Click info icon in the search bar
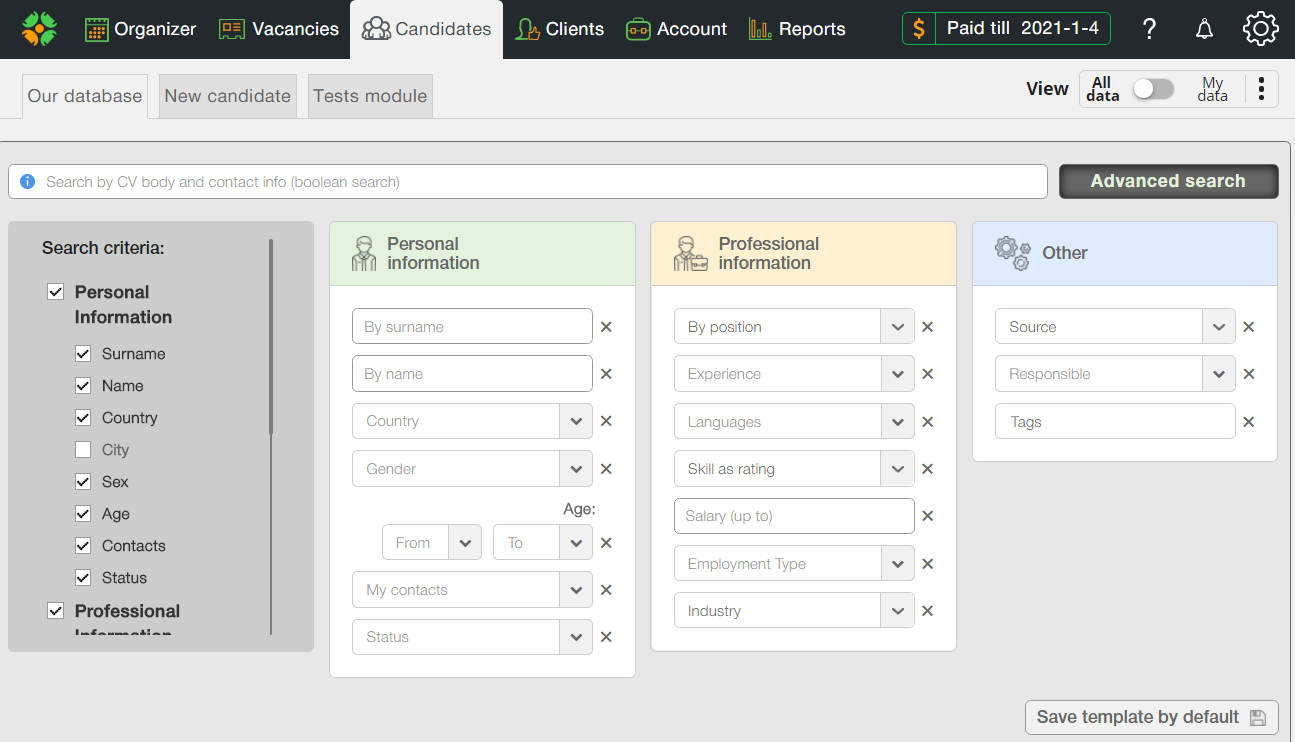1295x742 pixels. point(28,182)
